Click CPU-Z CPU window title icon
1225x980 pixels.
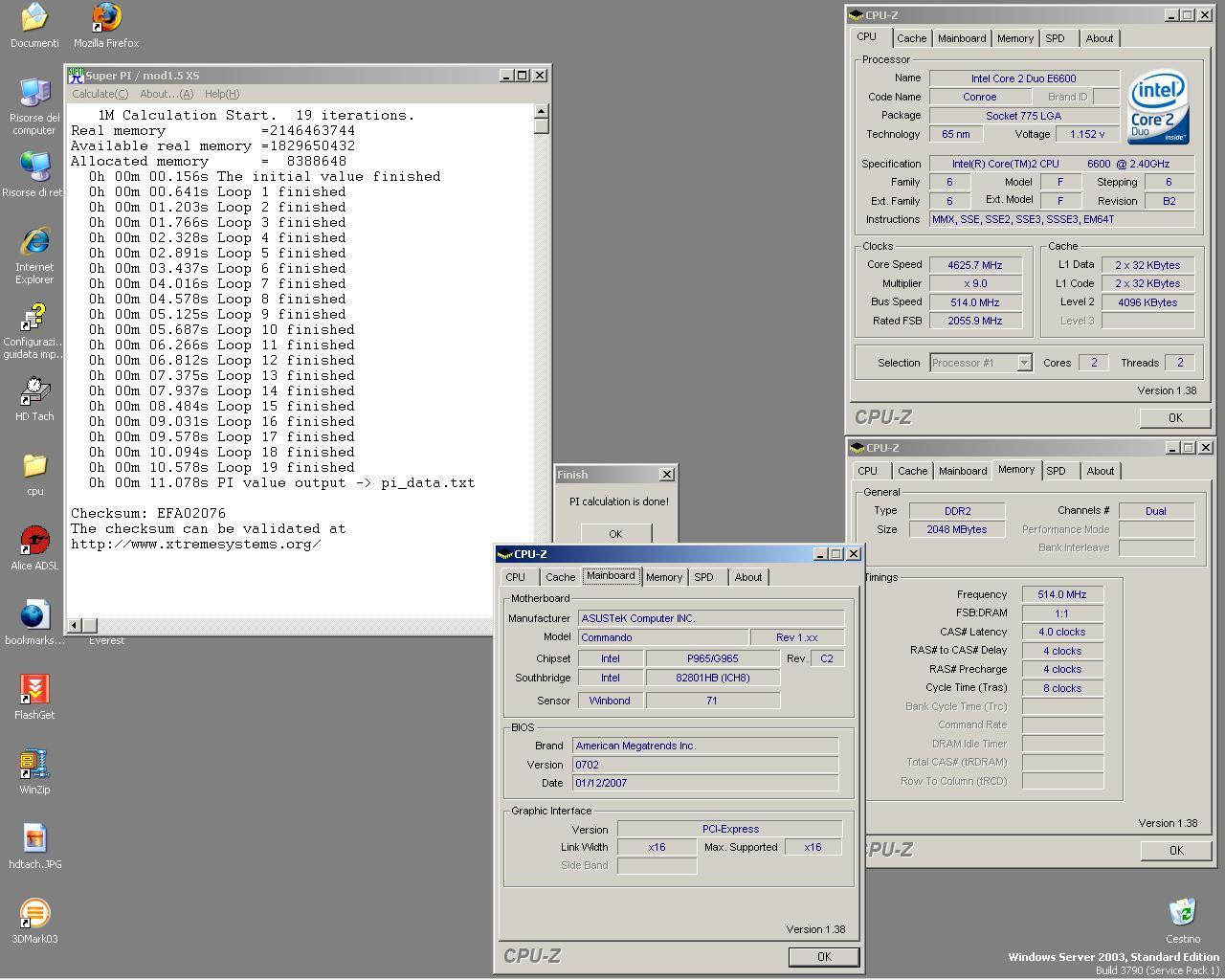(x=857, y=15)
